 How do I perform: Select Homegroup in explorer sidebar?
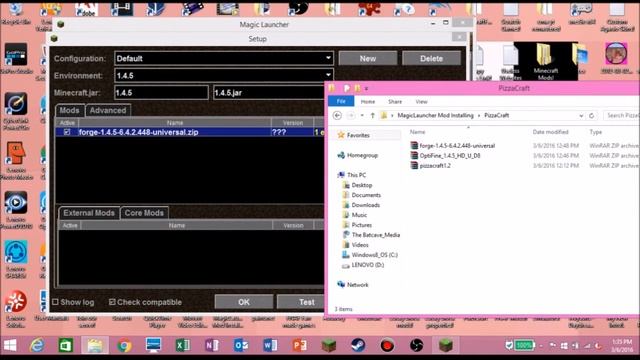click(362, 155)
